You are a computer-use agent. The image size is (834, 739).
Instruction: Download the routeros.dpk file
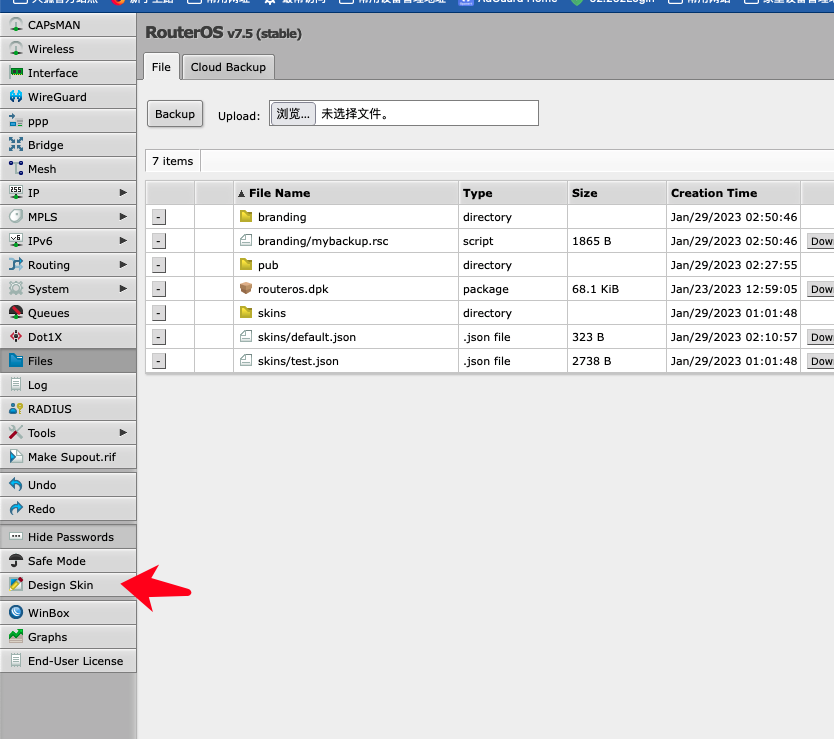pos(821,289)
